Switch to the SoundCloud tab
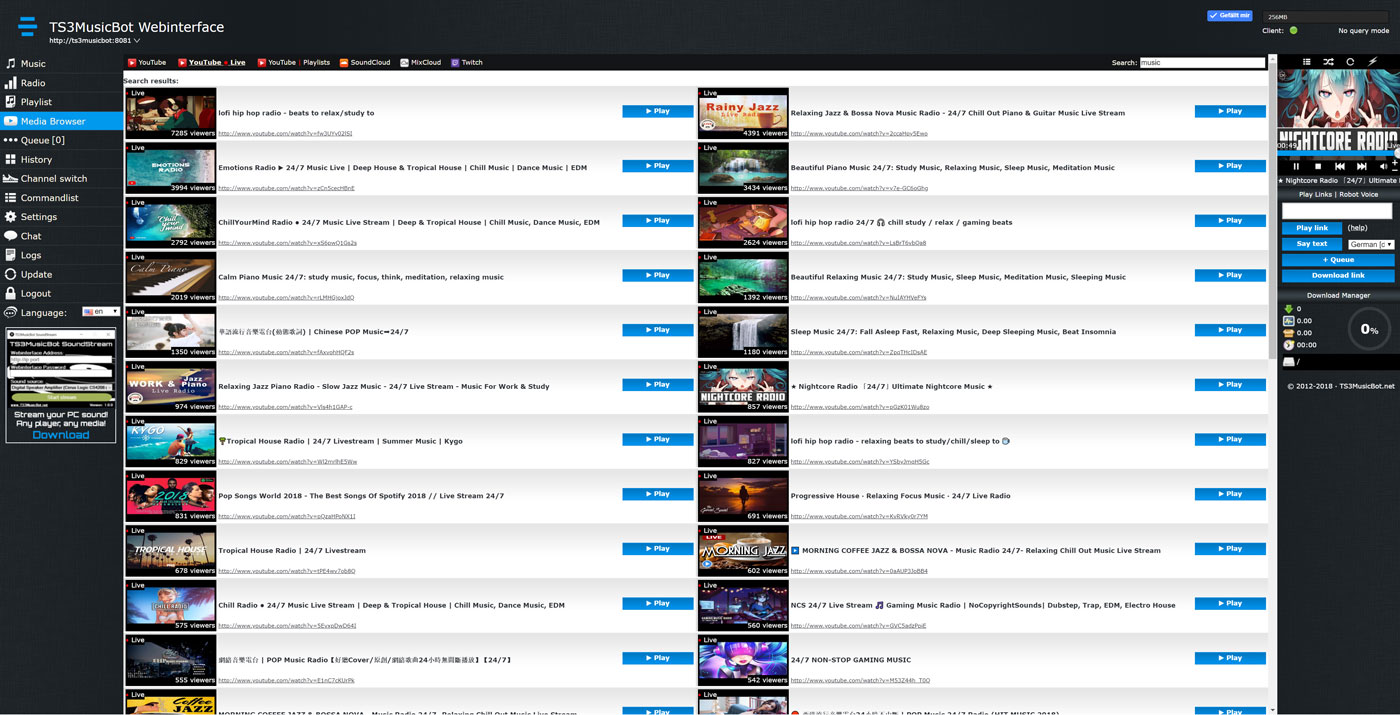This screenshot has width=1400, height=715. [x=365, y=63]
